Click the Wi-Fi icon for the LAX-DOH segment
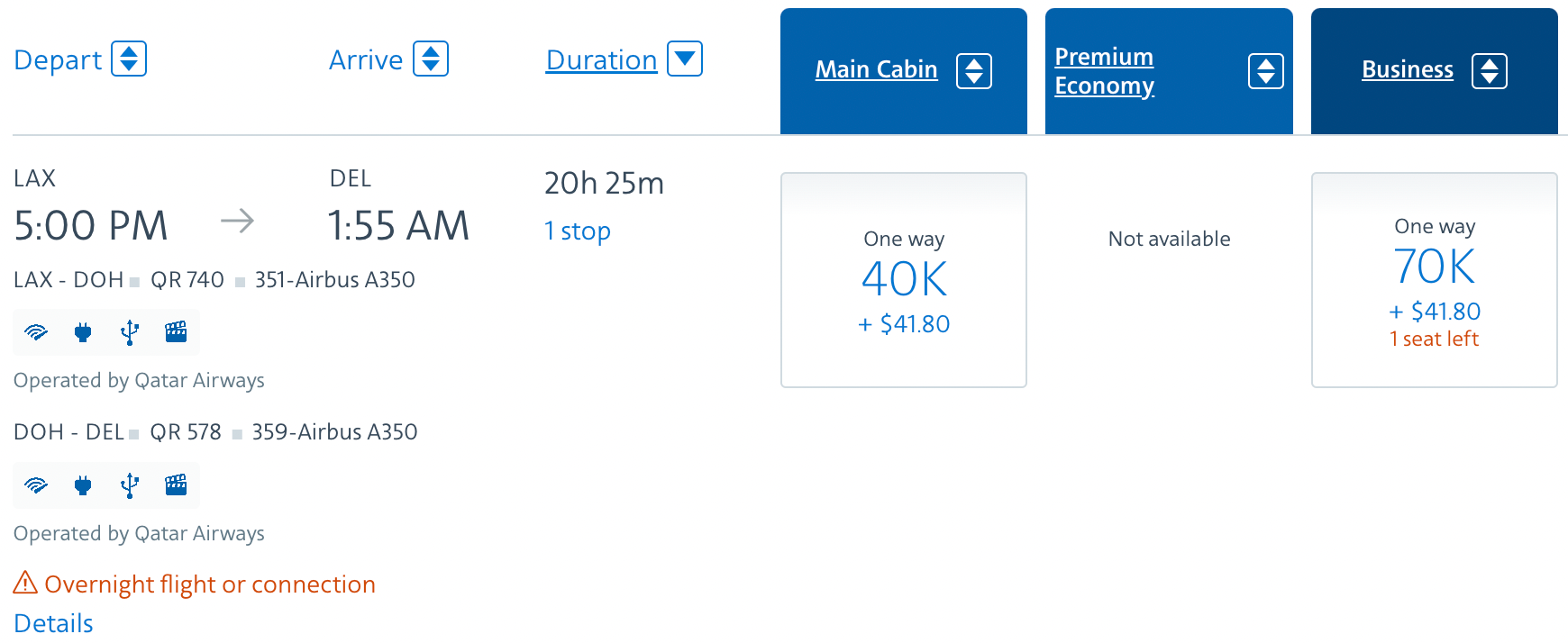The width and height of the screenshot is (1568, 643). (x=34, y=332)
